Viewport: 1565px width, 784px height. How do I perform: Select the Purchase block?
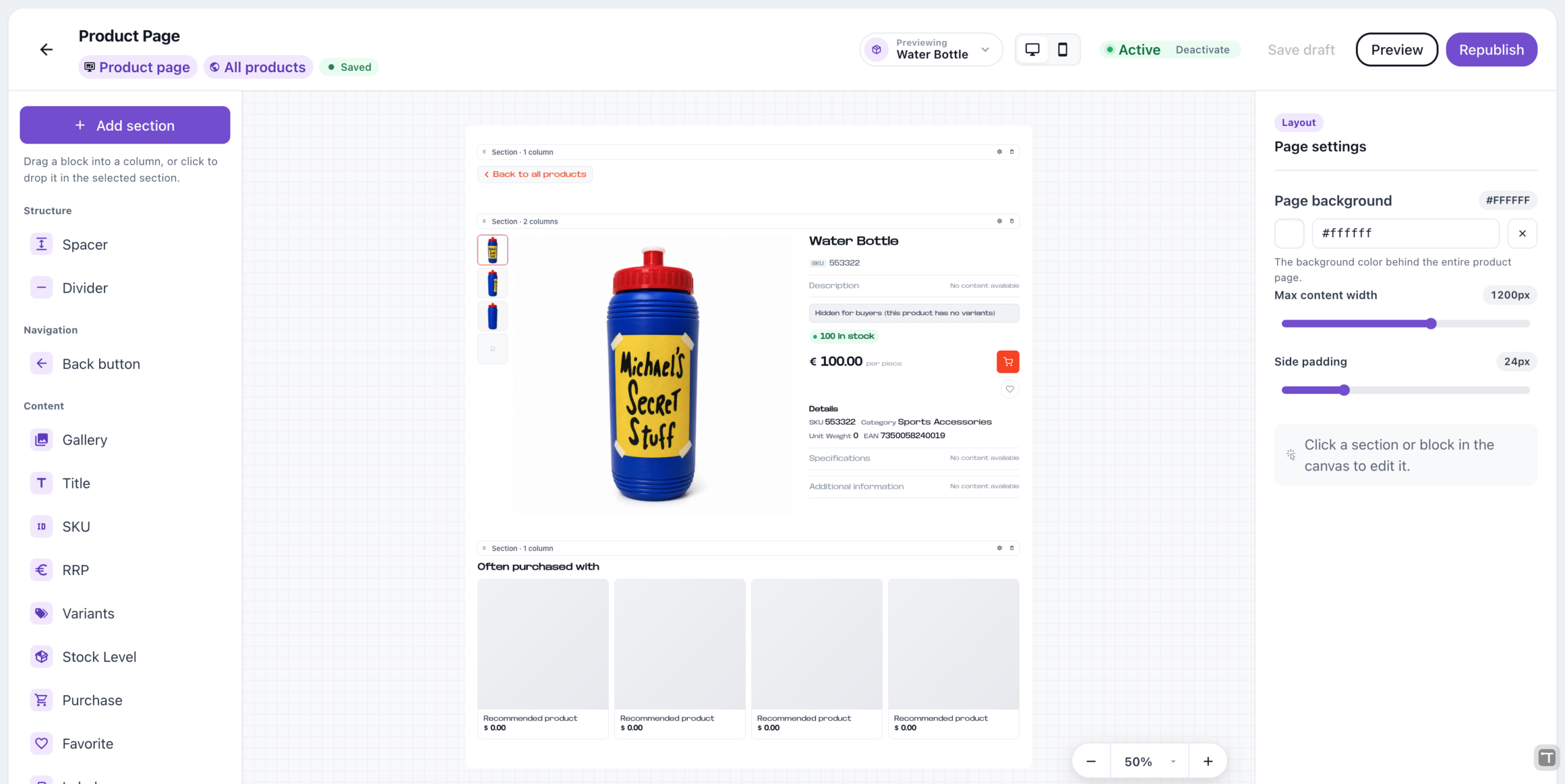tap(125, 700)
